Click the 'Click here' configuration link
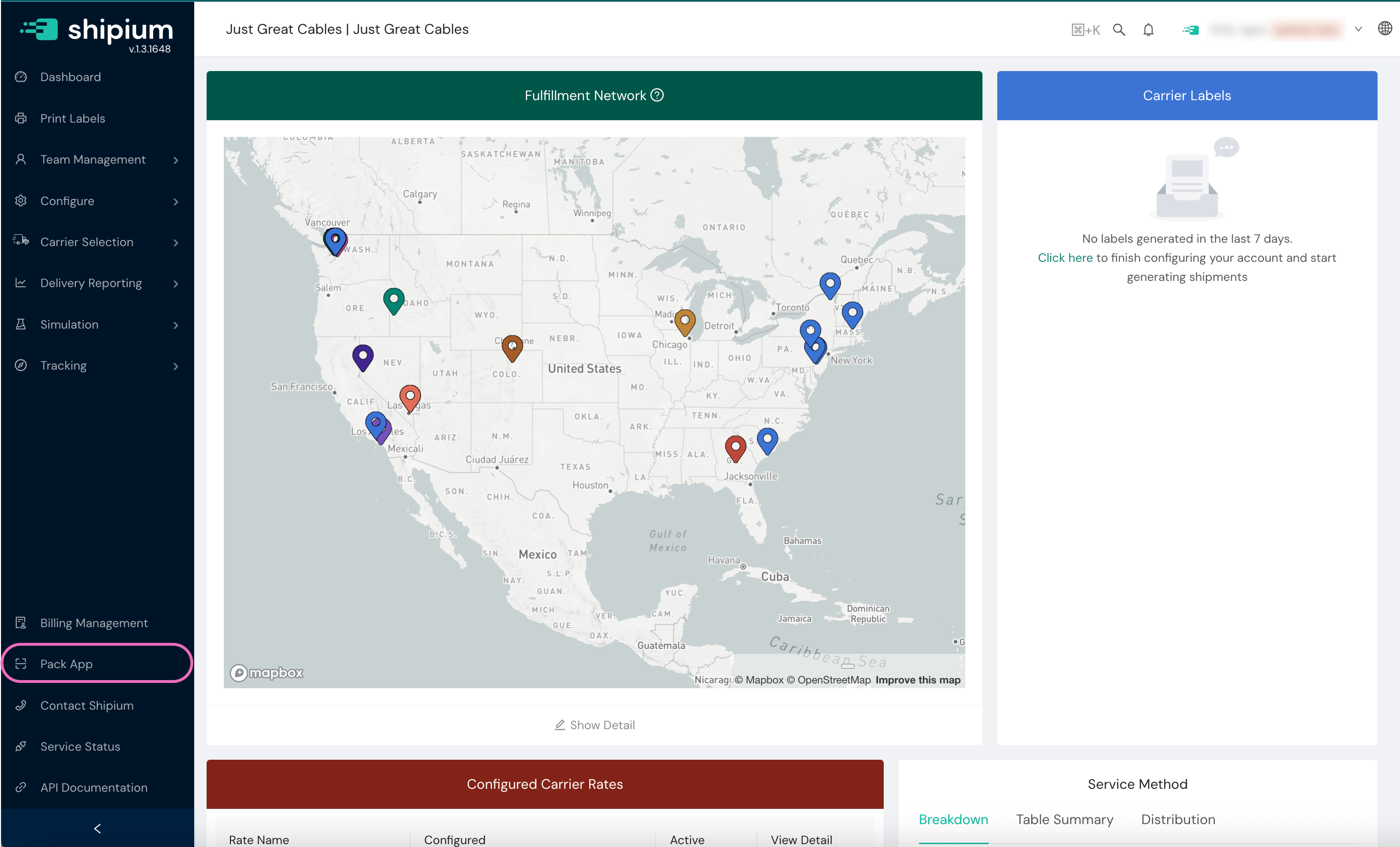The image size is (1400, 847). click(x=1065, y=258)
